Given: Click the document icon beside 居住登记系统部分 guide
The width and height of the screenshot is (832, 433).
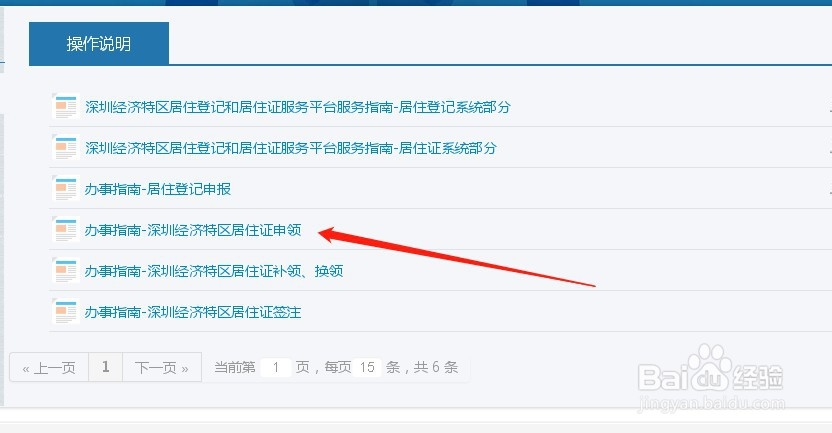Looking at the screenshot, I should tap(66, 106).
